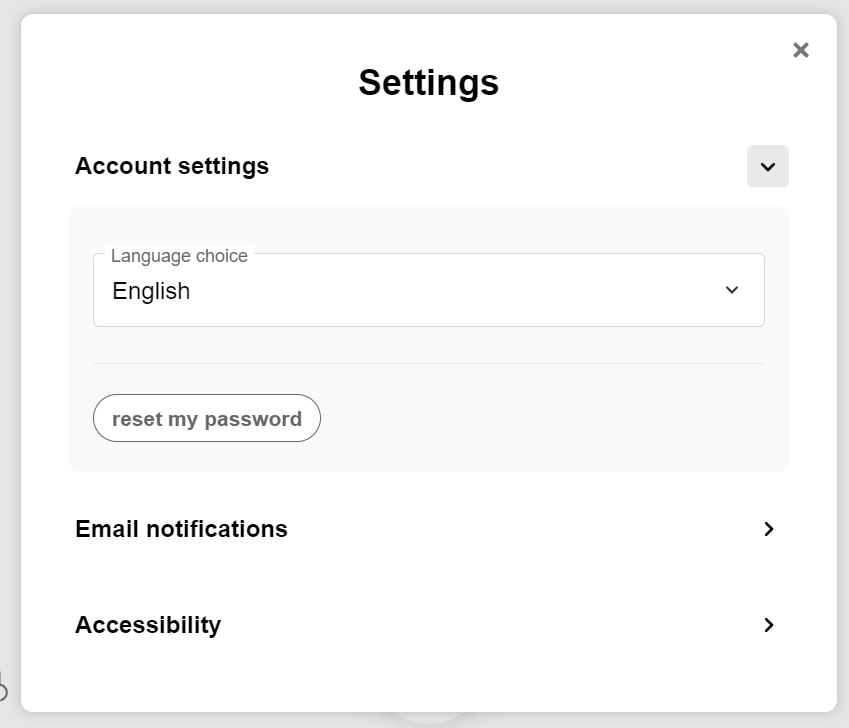Click the Account settings heading
The height and width of the screenshot is (728, 849).
click(x=172, y=166)
